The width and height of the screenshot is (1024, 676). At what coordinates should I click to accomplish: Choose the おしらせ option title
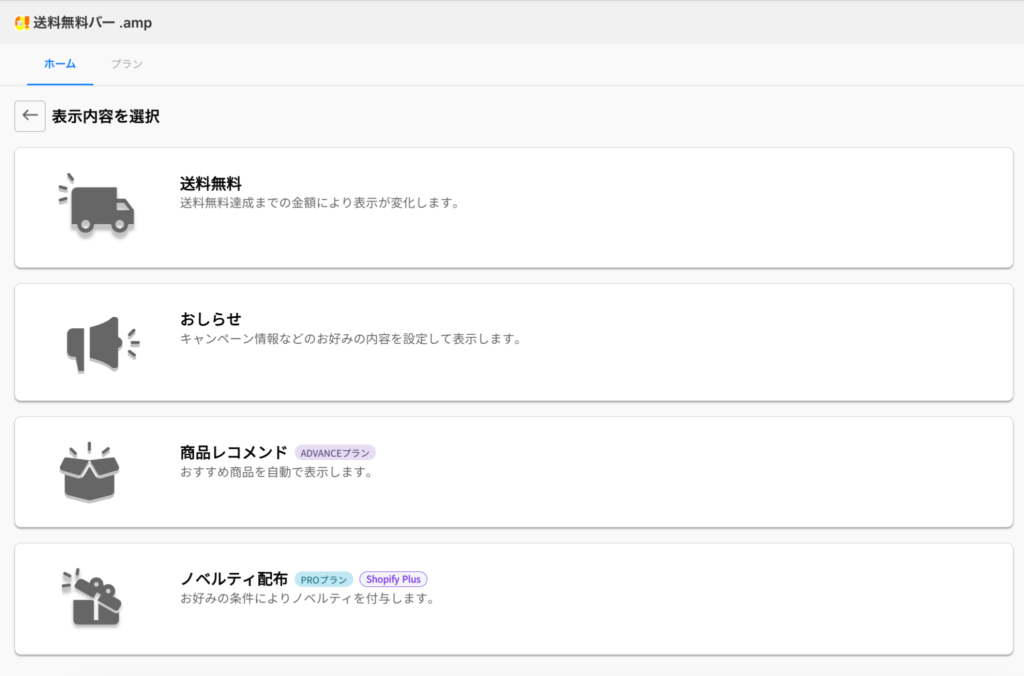coord(211,319)
